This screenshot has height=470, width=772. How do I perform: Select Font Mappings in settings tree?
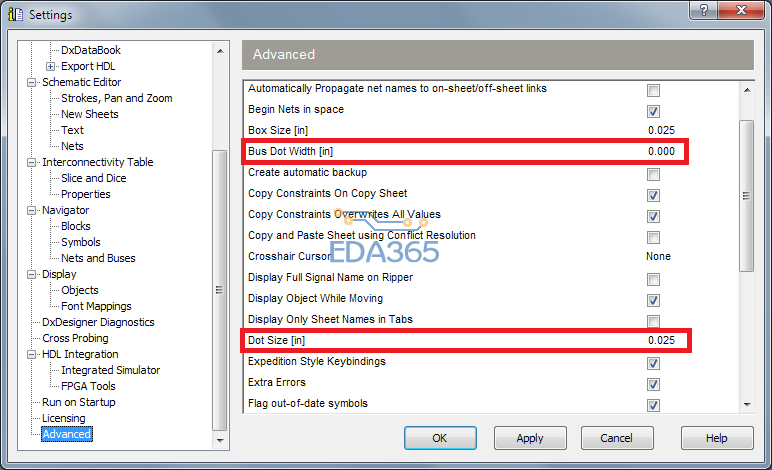point(96,306)
